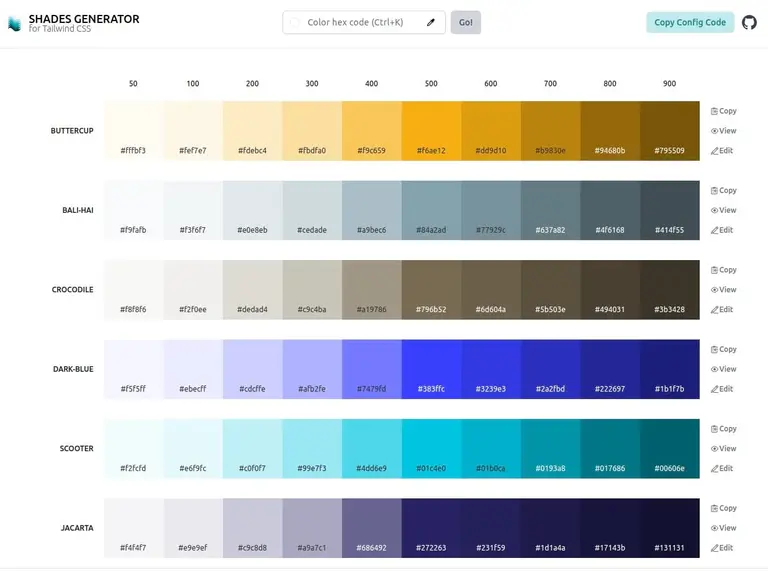Viewport: 768px width, 571px height.
Task: Edit the Jacarta palette
Action: point(722,548)
